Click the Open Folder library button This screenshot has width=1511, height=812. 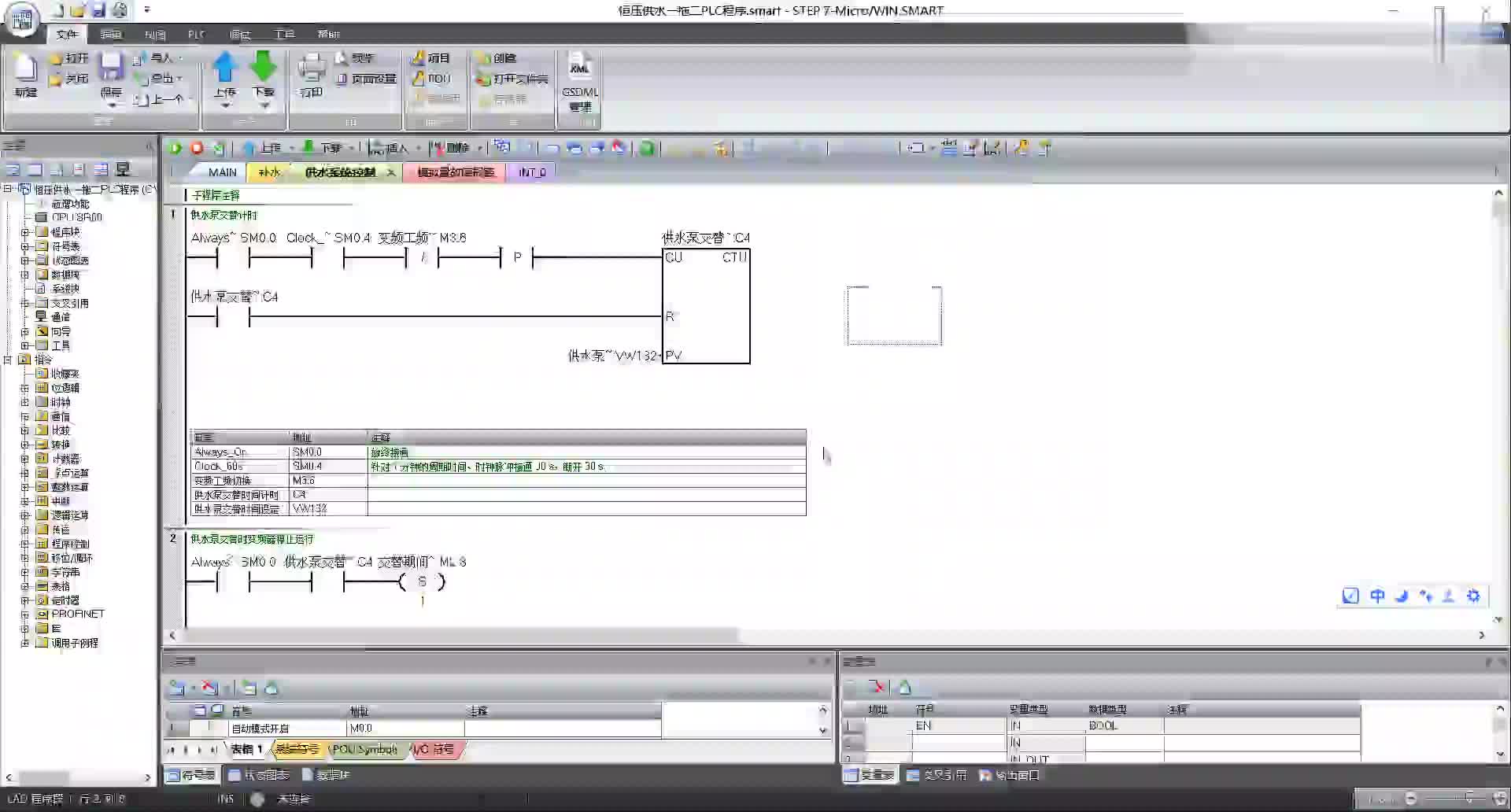coord(512,79)
